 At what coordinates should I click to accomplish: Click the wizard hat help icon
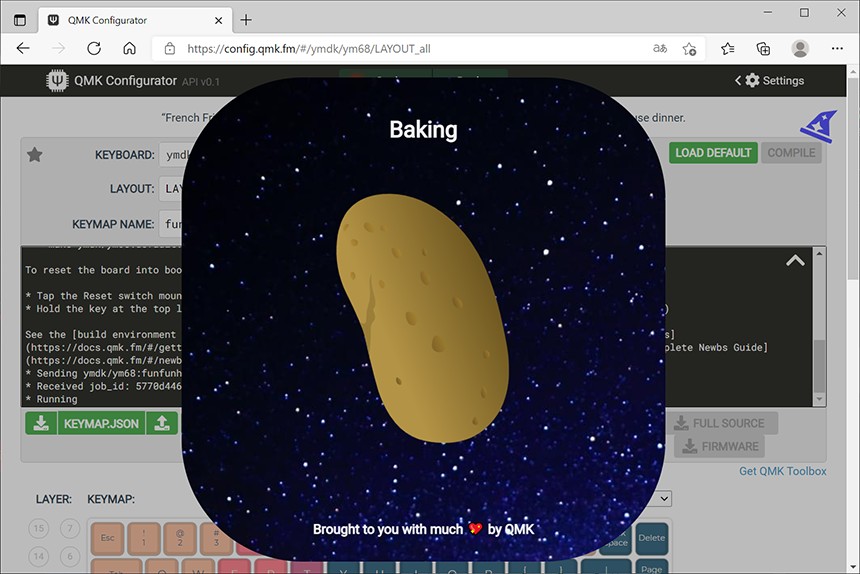818,127
